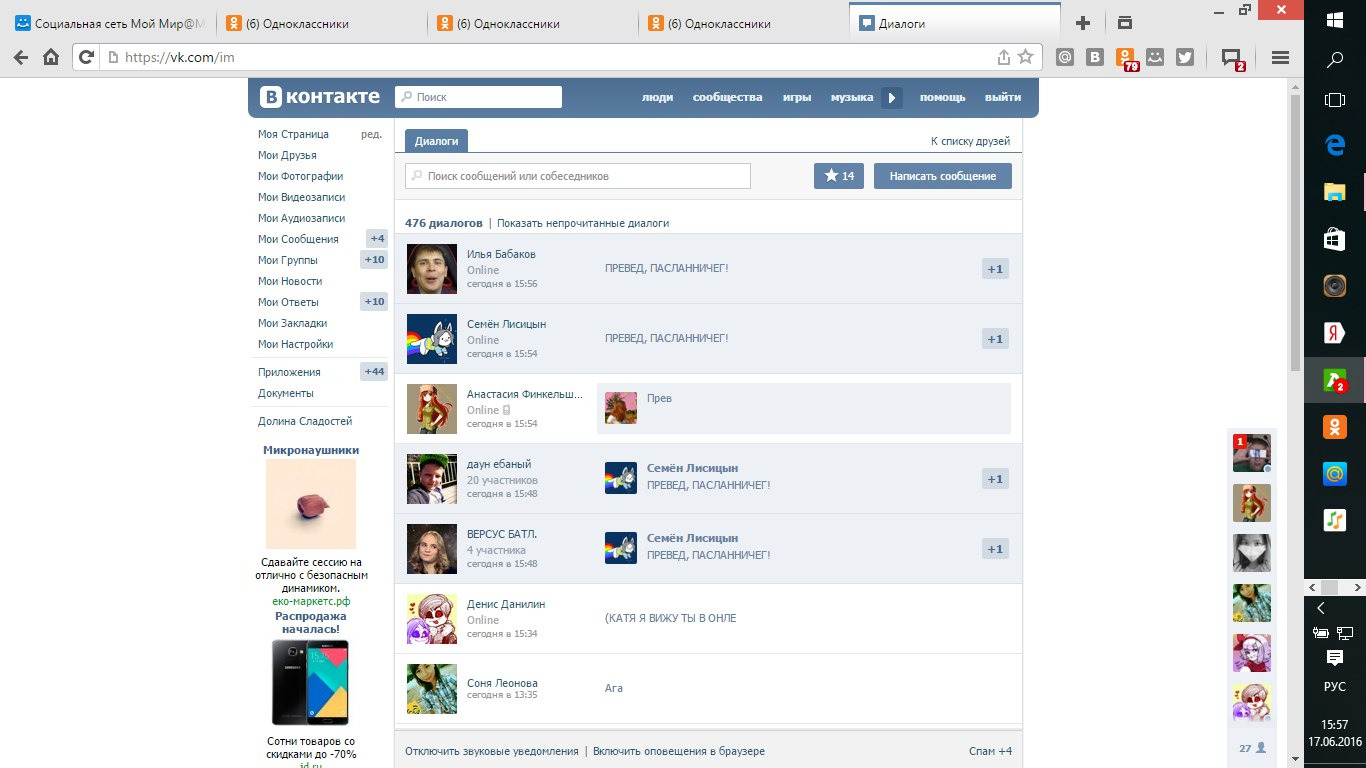Open Ilya Babakov's avatar in dialogs list
Viewport: 1366px width, 768px height.
point(432,269)
